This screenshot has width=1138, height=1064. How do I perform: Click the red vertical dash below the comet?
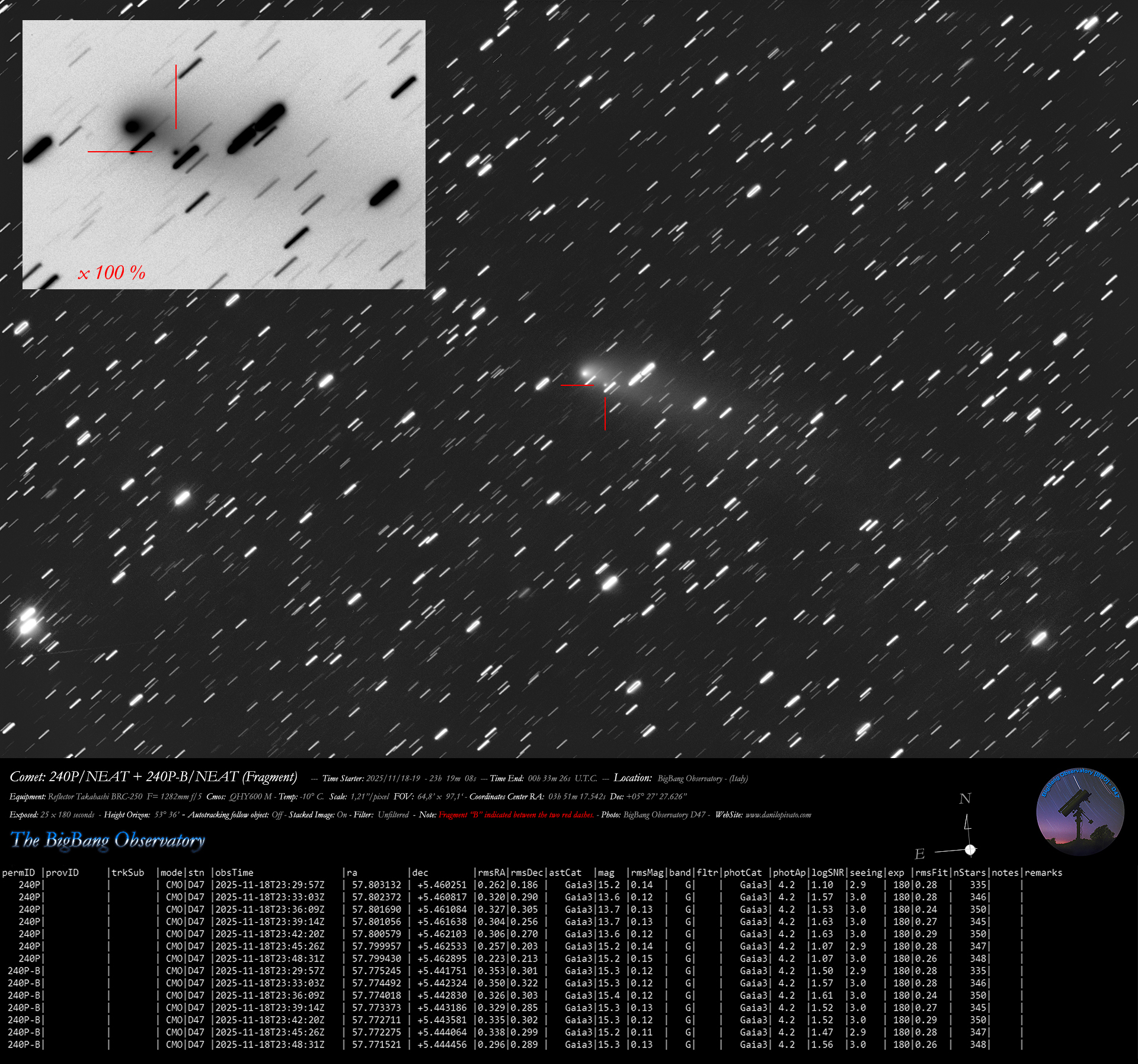click(605, 413)
